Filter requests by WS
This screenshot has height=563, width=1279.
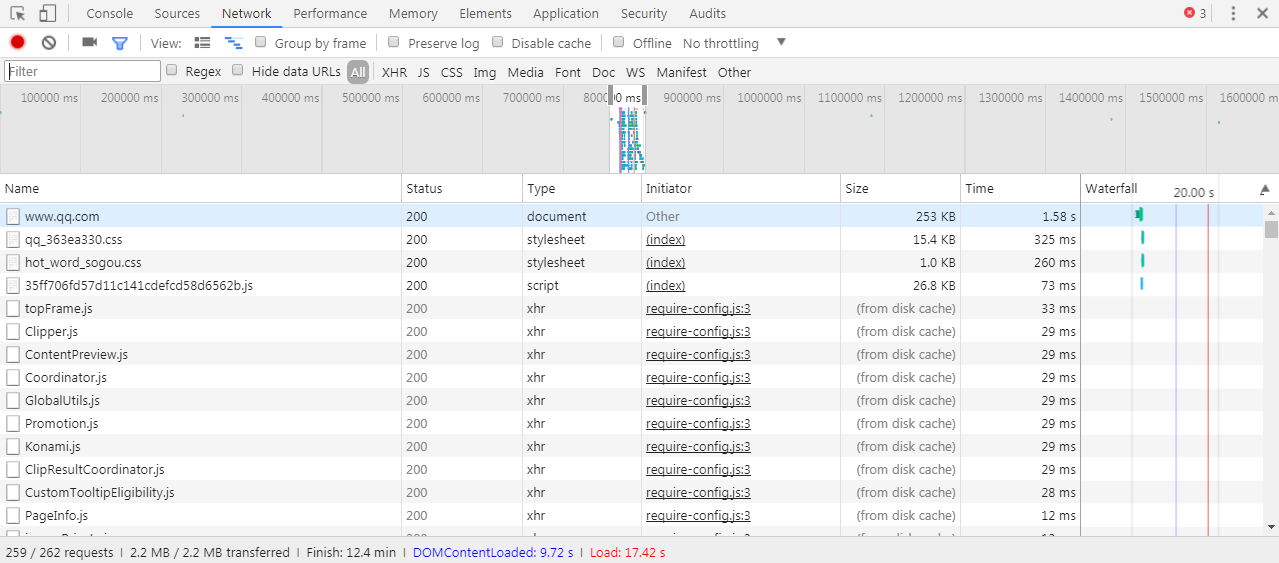[x=636, y=72]
